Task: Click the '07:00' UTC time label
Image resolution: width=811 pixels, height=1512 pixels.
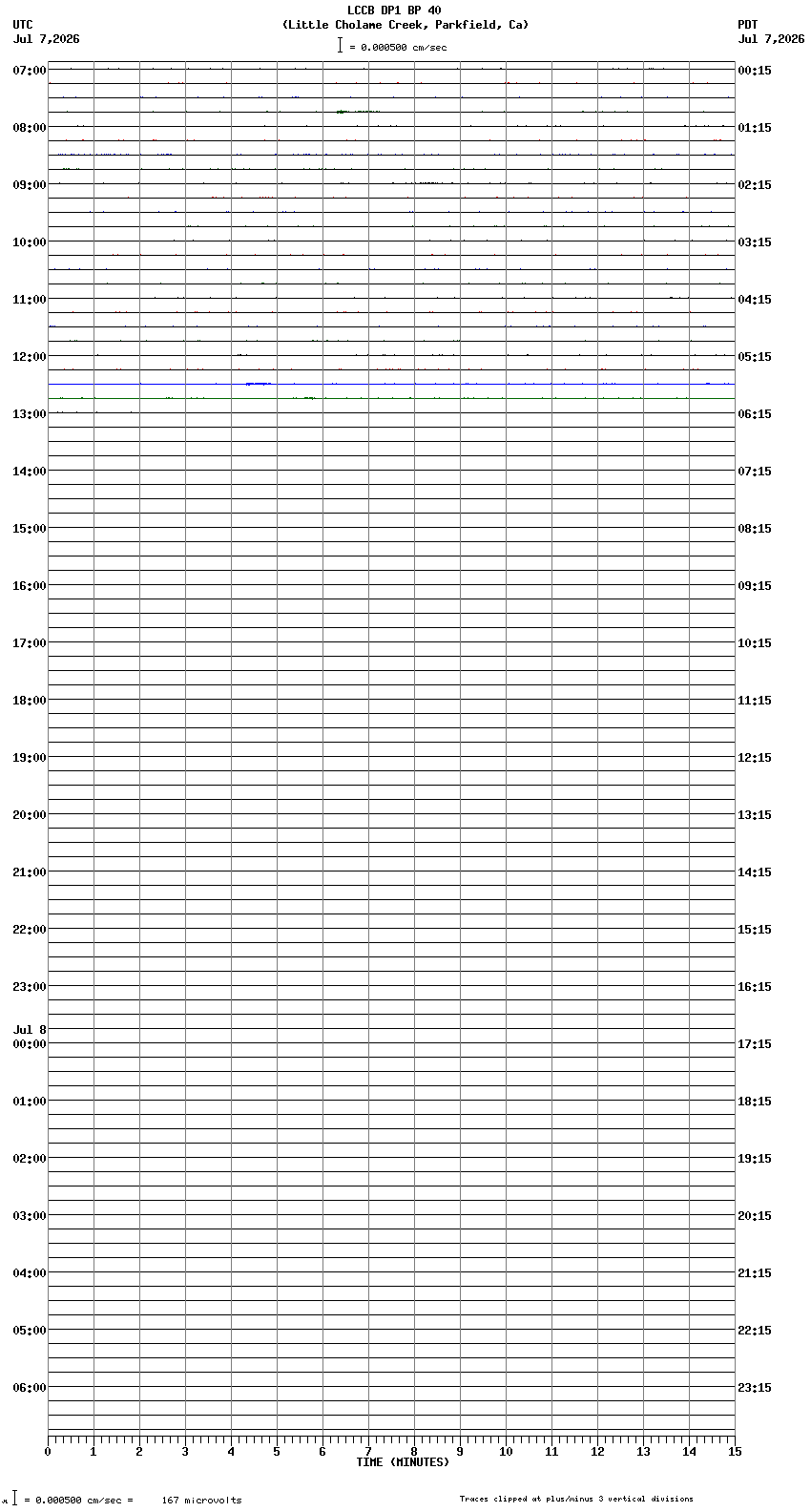Action: pyautogui.click(x=30, y=71)
